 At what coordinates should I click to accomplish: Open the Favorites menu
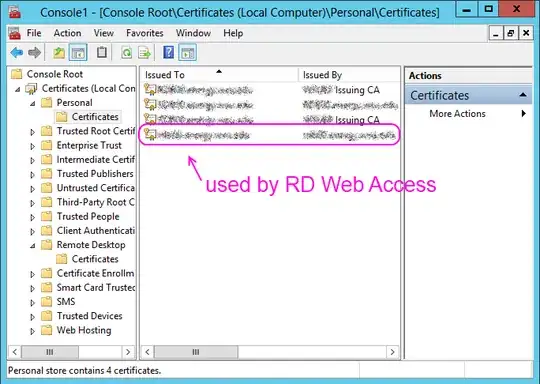click(145, 33)
